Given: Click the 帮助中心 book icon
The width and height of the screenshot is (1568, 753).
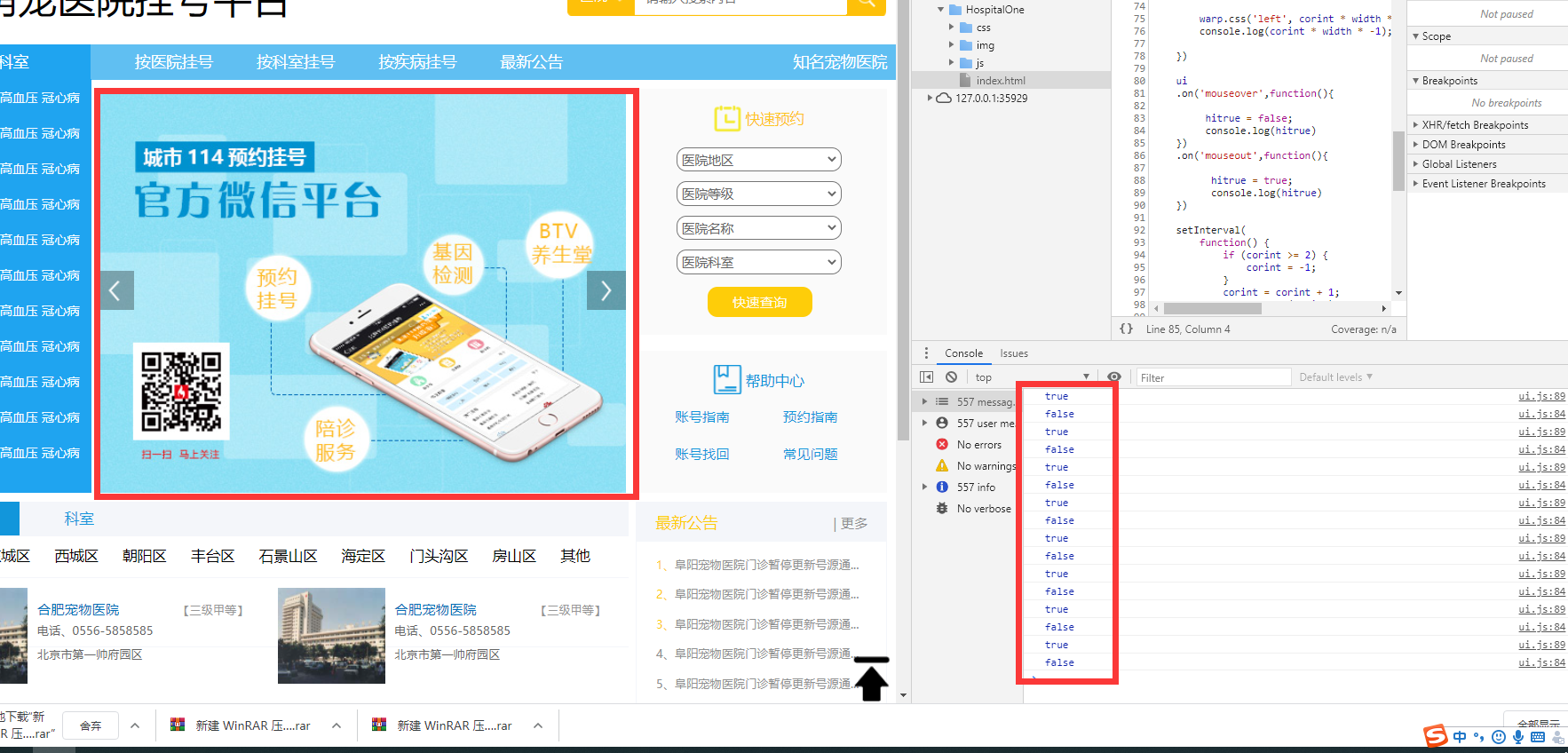Looking at the screenshot, I should (727, 380).
